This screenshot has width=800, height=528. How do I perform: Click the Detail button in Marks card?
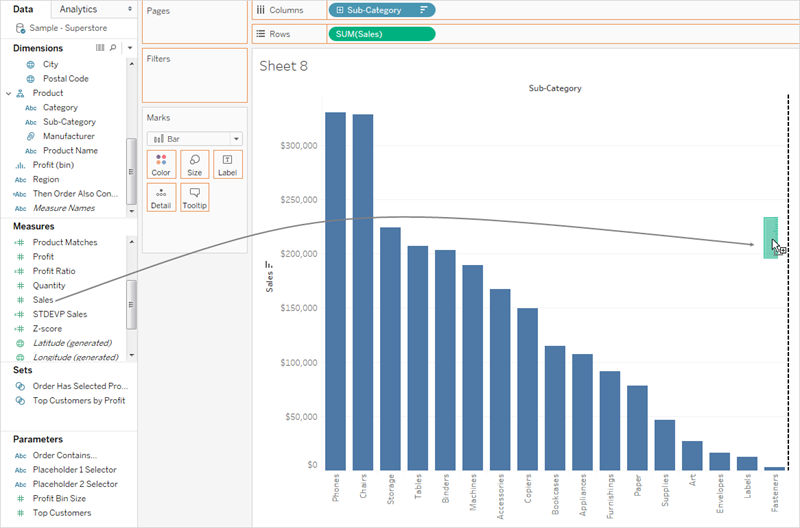161,197
